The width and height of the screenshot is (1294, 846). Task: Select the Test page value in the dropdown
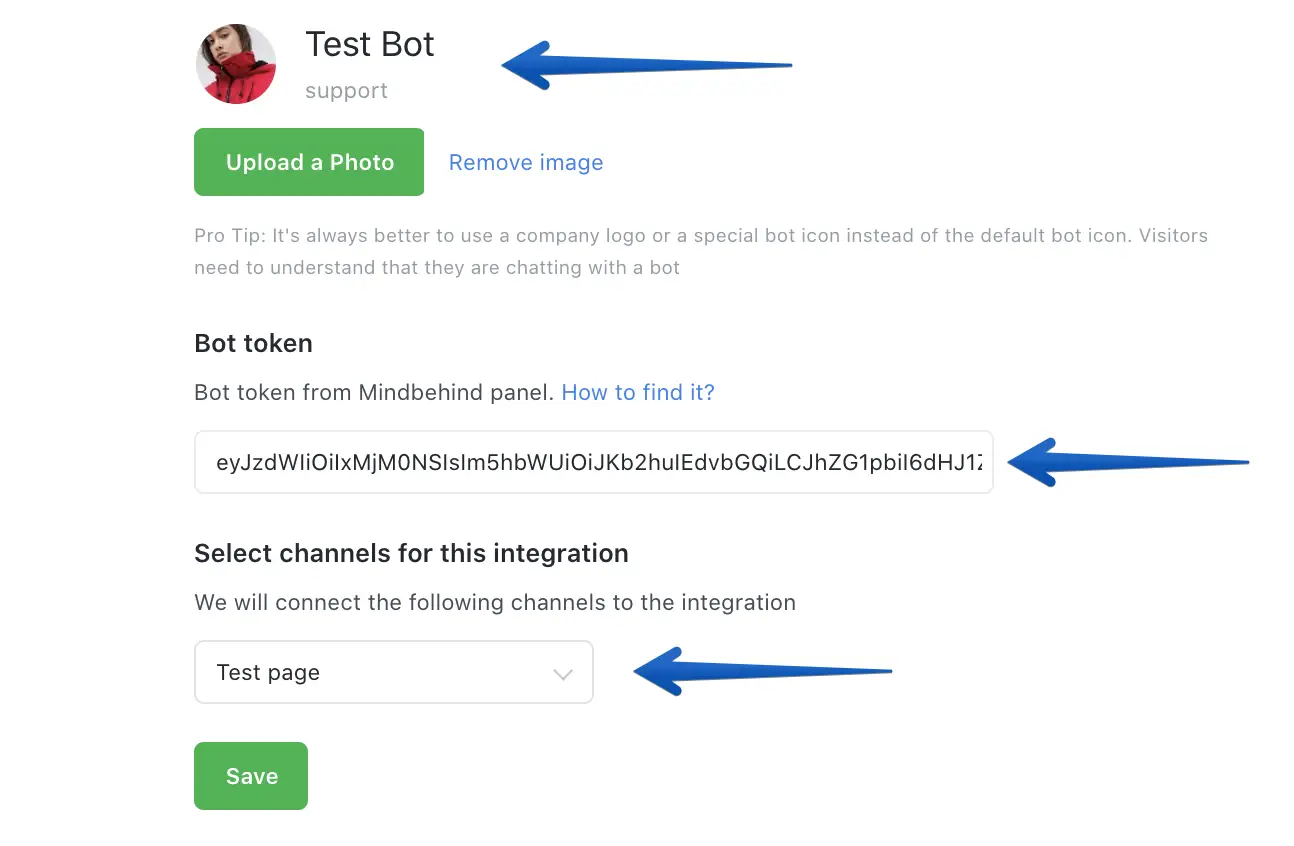(x=268, y=673)
